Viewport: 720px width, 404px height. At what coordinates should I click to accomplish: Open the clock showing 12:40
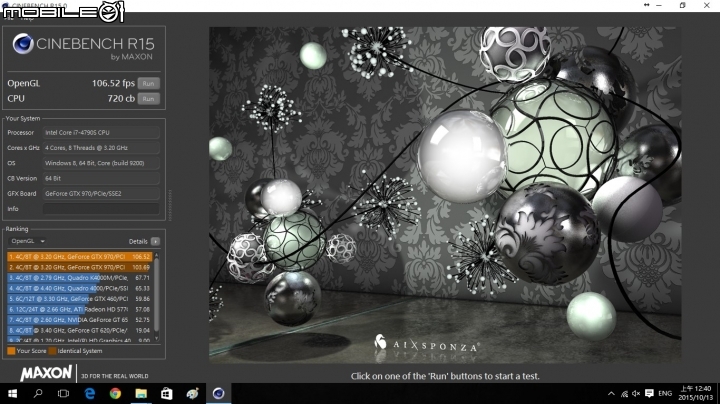coord(696,393)
